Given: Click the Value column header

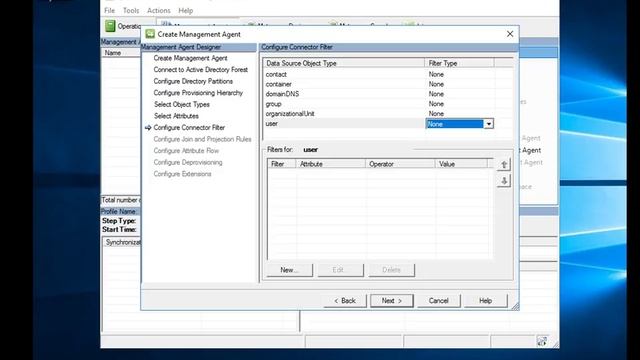Looking at the screenshot, I should coord(461,164).
